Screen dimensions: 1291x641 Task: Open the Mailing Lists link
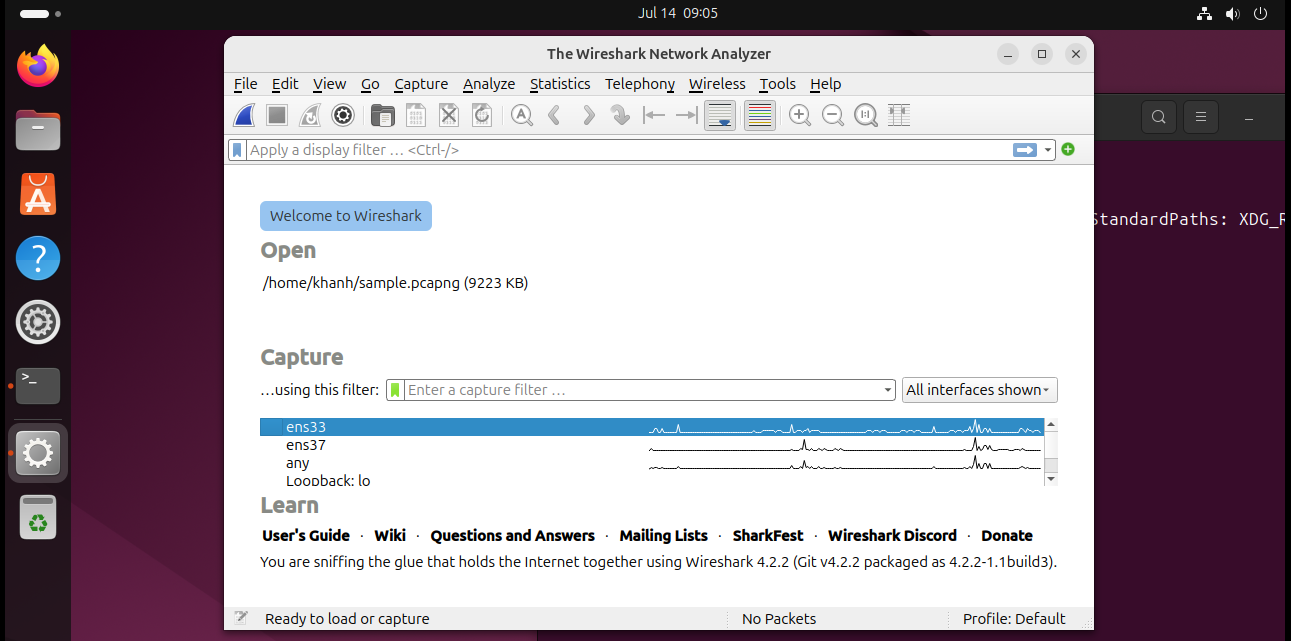point(664,536)
